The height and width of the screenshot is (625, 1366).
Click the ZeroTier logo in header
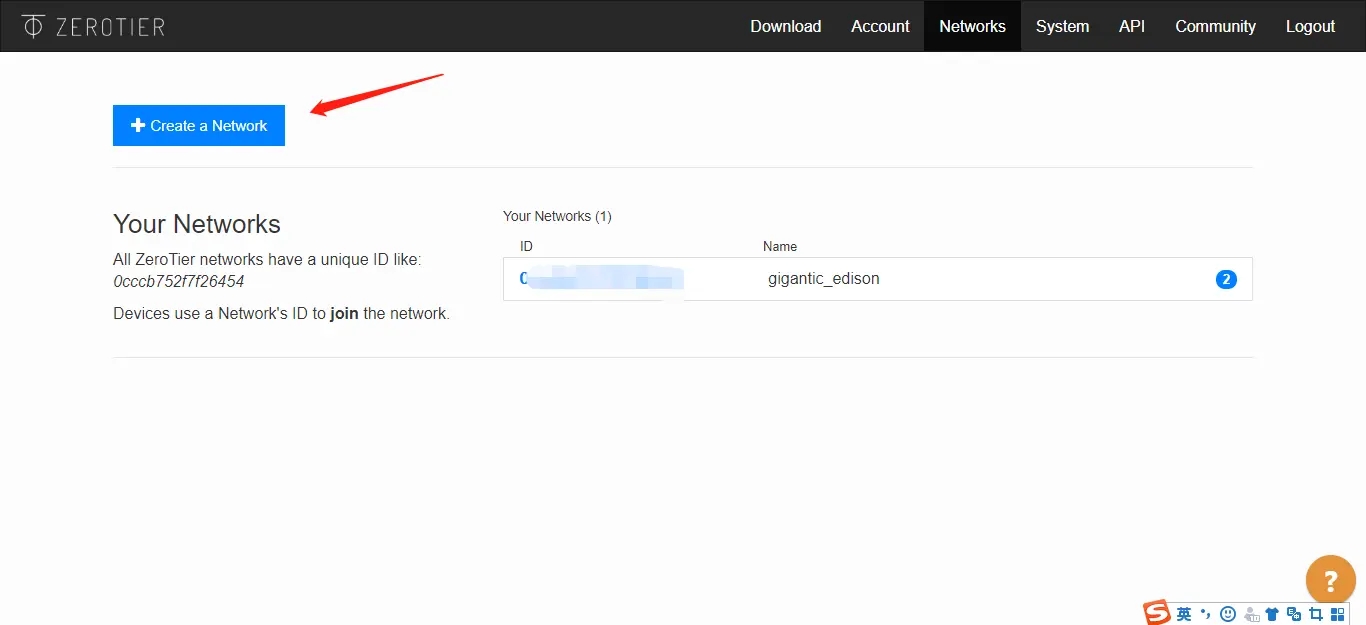click(x=93, y=26)
